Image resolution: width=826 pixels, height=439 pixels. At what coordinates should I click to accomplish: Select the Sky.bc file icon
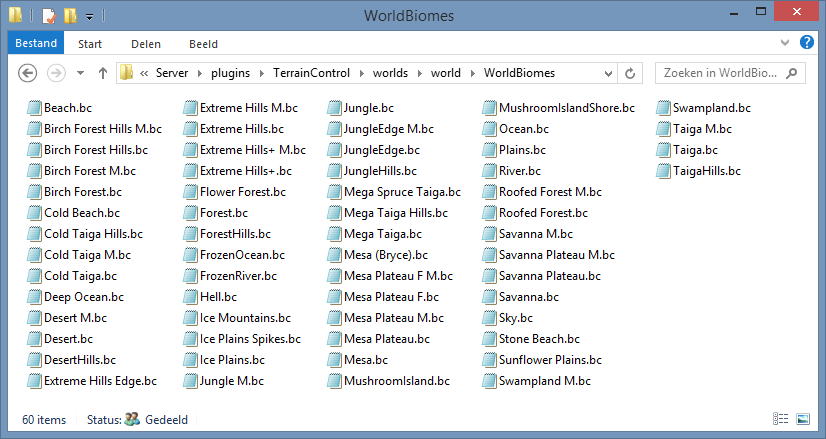tap(489, 318)
